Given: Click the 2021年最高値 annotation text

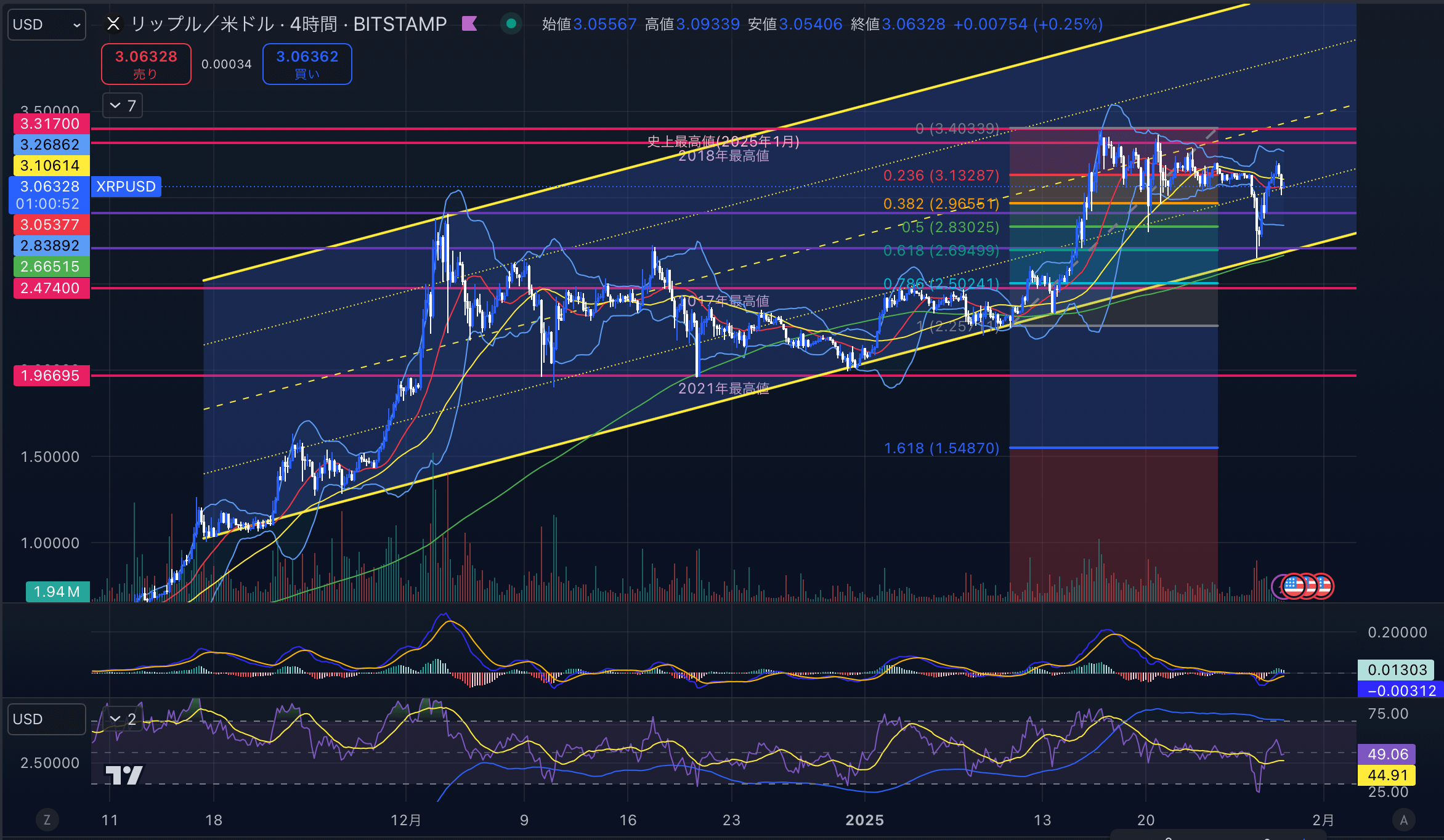Looking at the screenshot, I should pyautogui.click(x=724, y=389).
